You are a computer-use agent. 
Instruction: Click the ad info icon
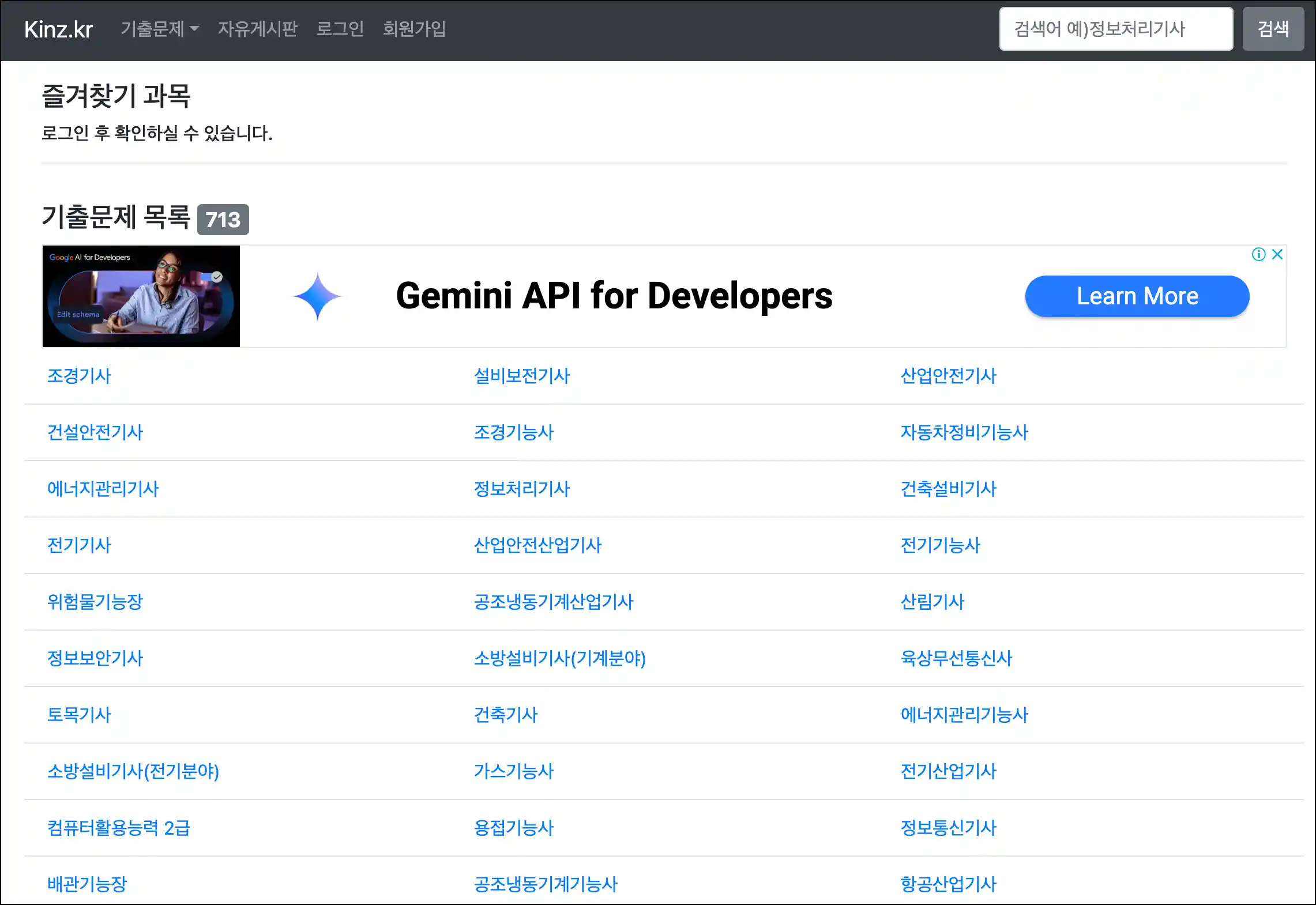pos(1258,254)
